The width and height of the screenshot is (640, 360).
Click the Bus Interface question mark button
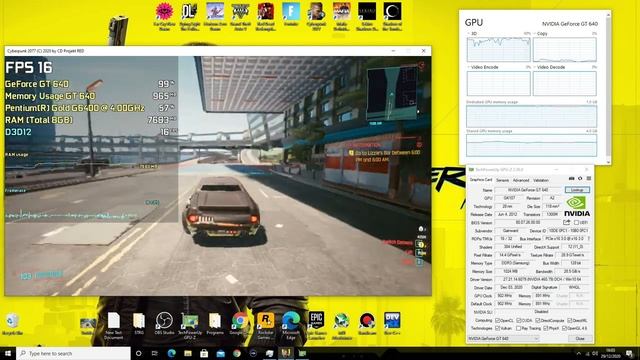[x=589, y=239]
